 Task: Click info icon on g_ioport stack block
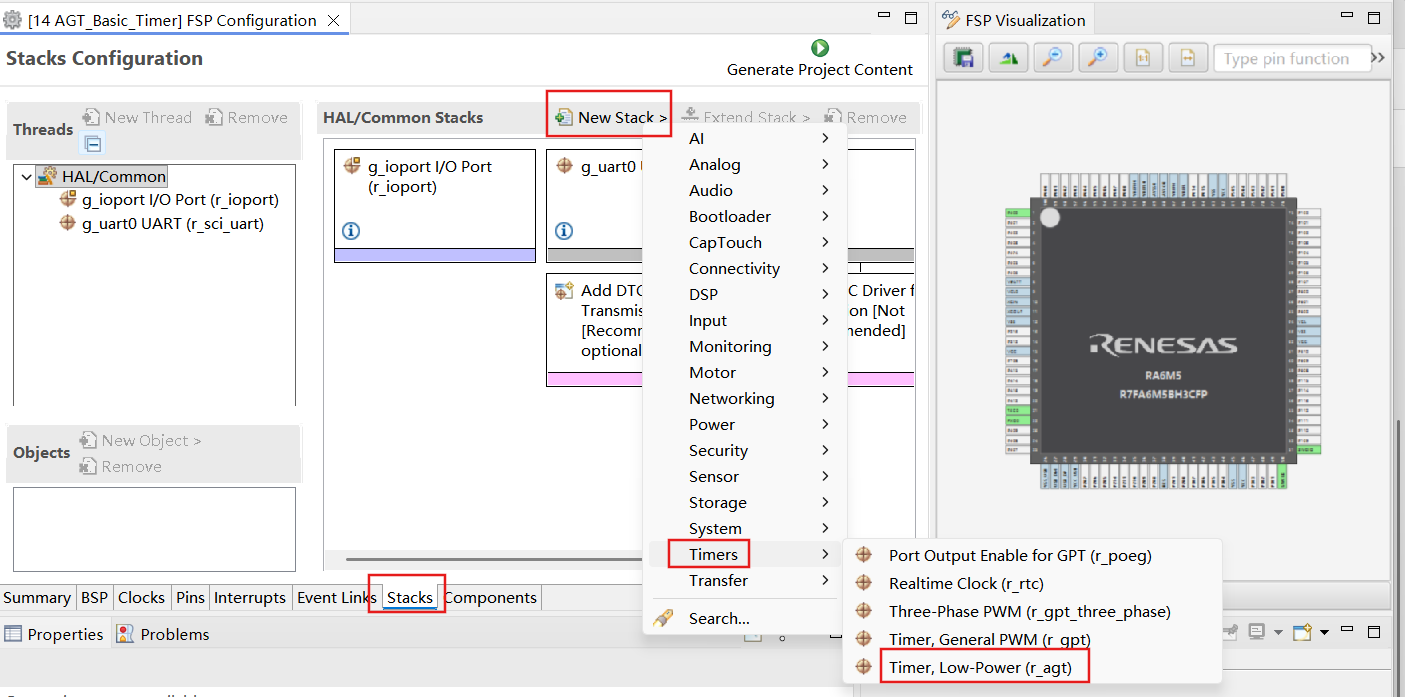[x=351, y=231]
